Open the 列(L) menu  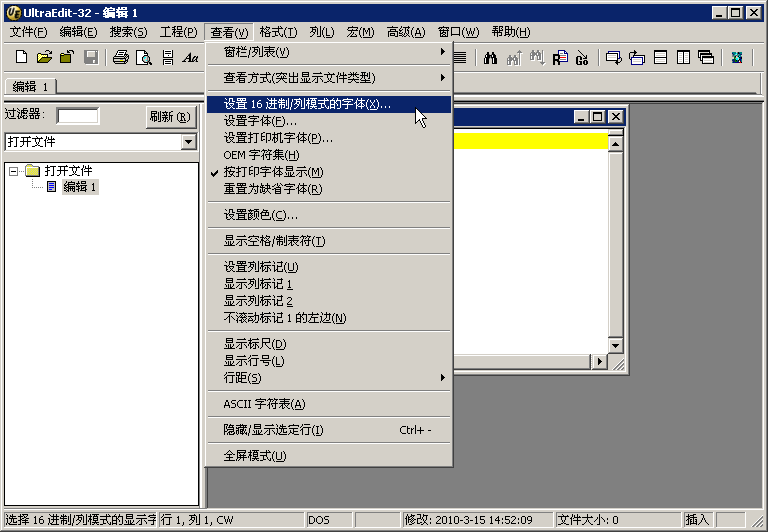(x=321, y=32)
